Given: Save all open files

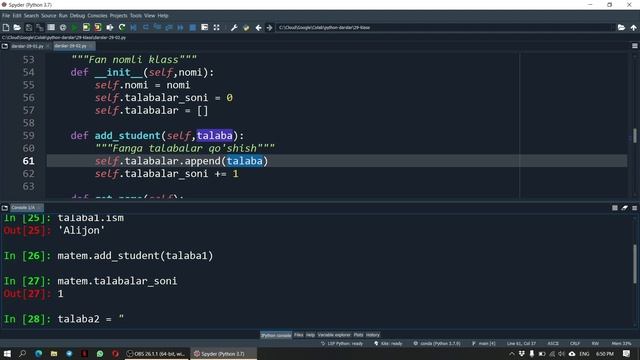Looking at the screenshot, I should (x=40, y=27).
